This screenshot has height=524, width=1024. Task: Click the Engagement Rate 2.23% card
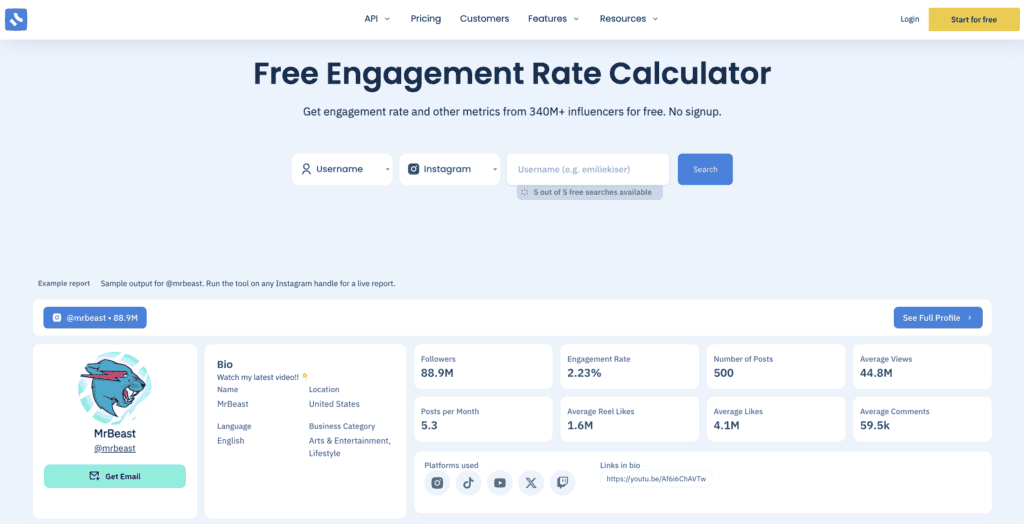(630, 367)
